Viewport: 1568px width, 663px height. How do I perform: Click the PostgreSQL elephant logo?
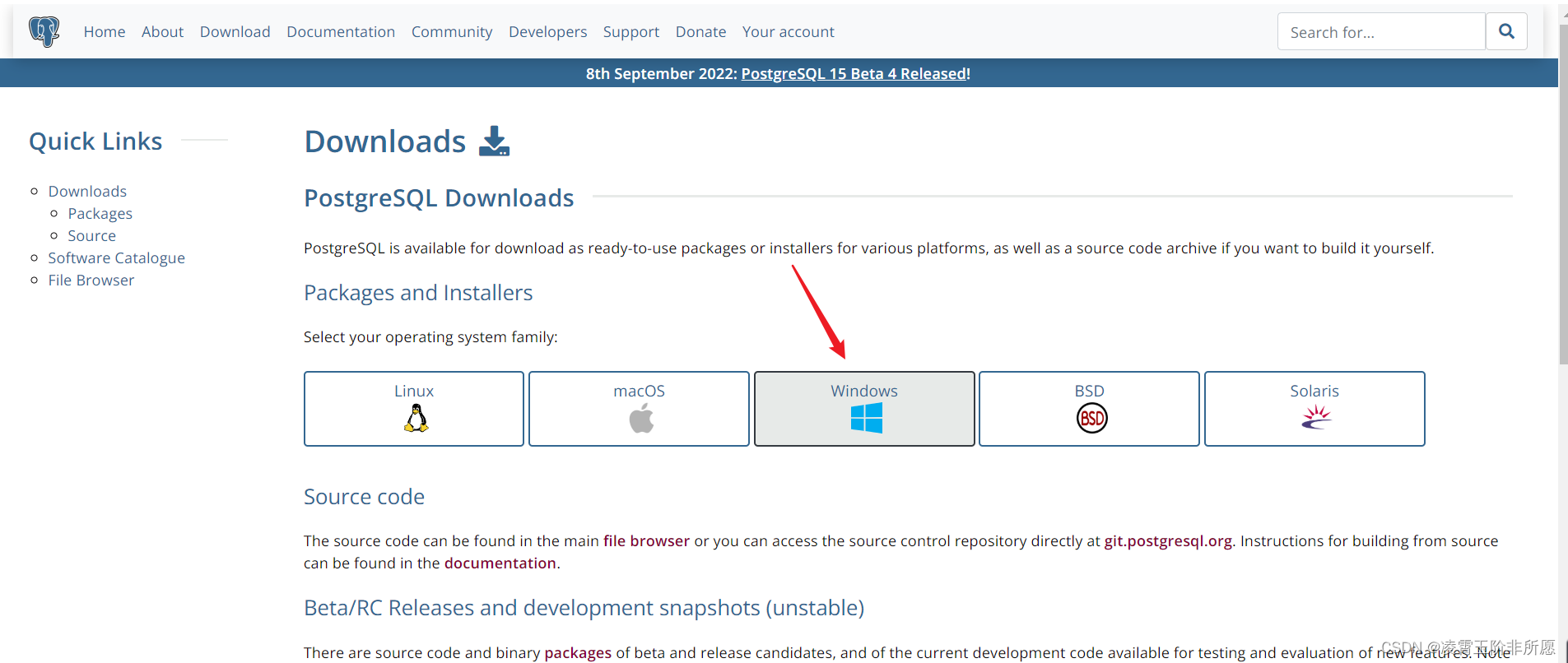(x=44, y=31)
